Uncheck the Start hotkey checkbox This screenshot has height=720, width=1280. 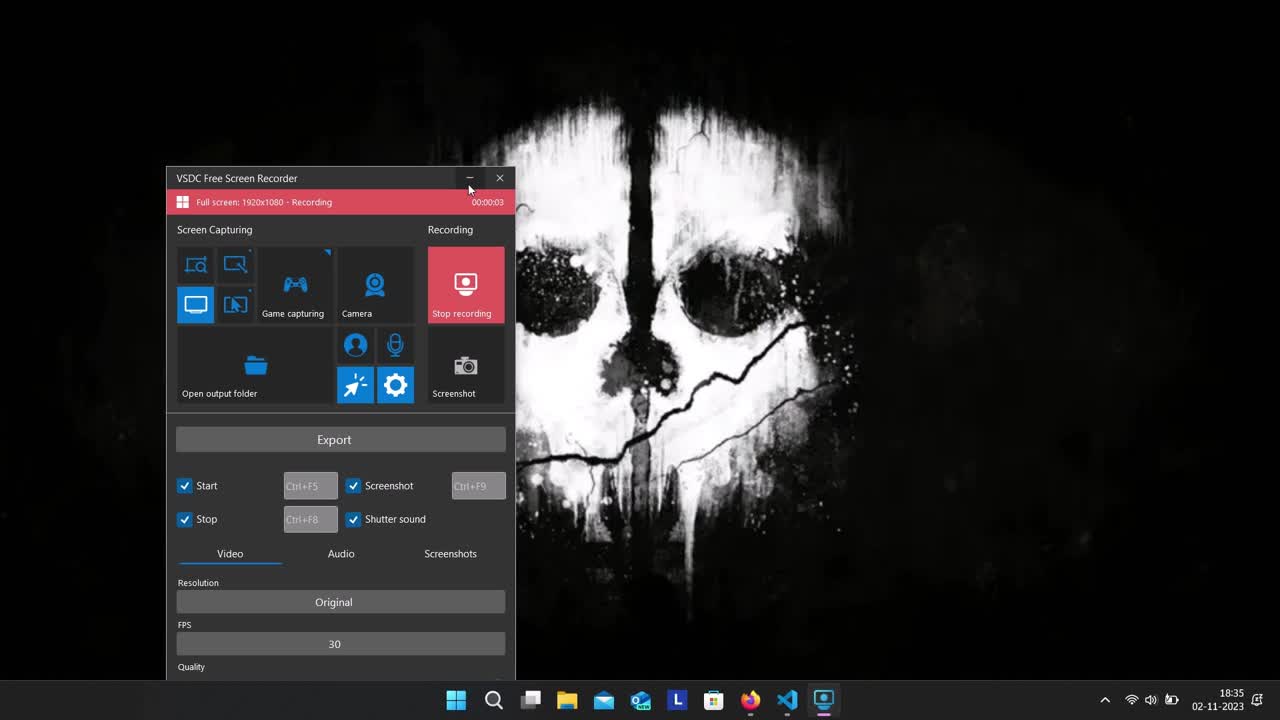click(185, 486)
